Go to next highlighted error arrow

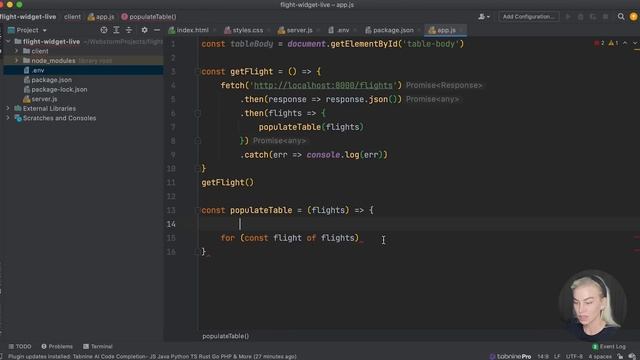coord(635,43)
